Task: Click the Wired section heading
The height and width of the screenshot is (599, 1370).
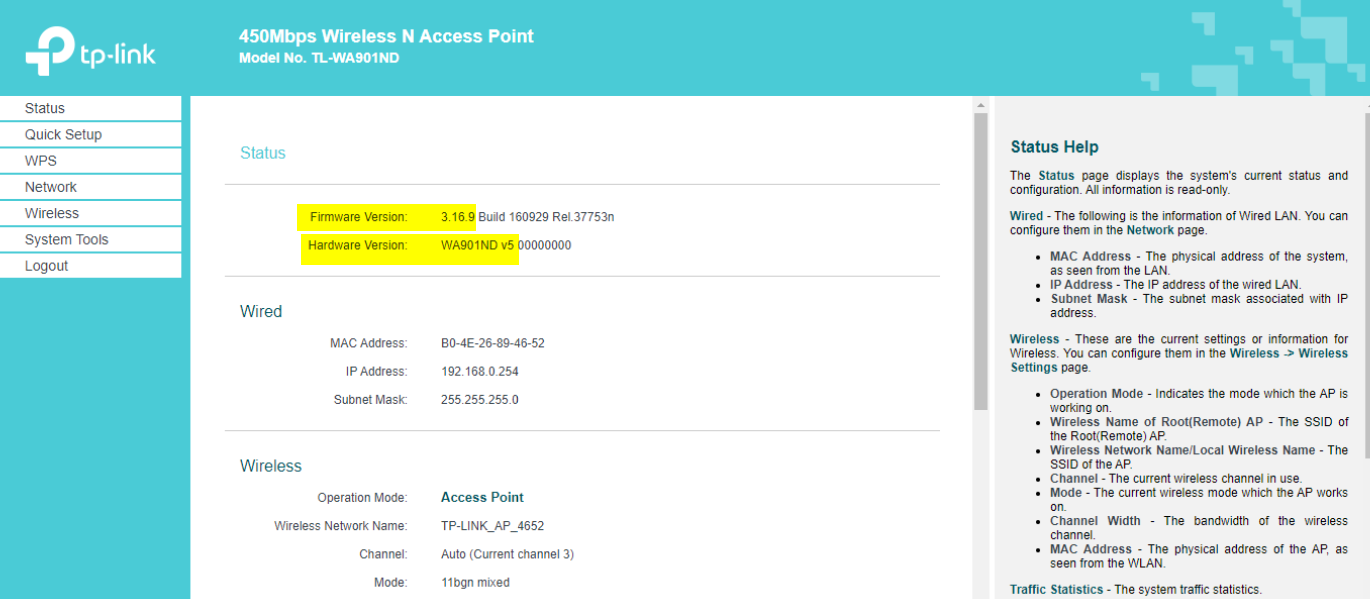Action: click(261, 312)
